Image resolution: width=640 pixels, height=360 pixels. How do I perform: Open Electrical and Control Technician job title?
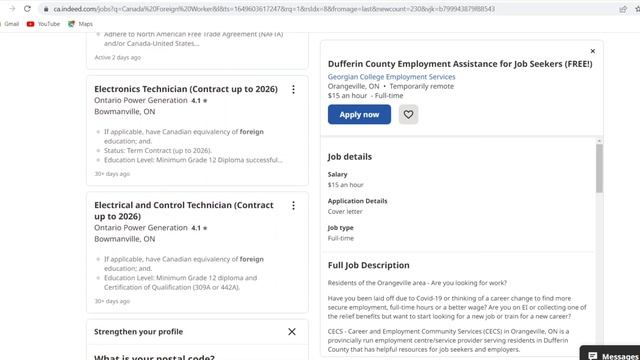coord(184,211)
